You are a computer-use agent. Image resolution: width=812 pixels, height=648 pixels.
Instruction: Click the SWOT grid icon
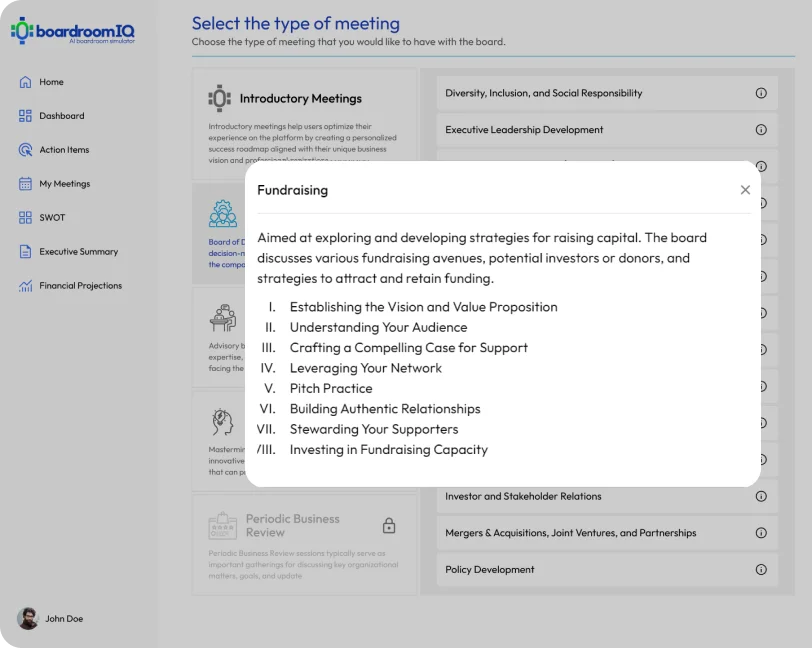26,218
